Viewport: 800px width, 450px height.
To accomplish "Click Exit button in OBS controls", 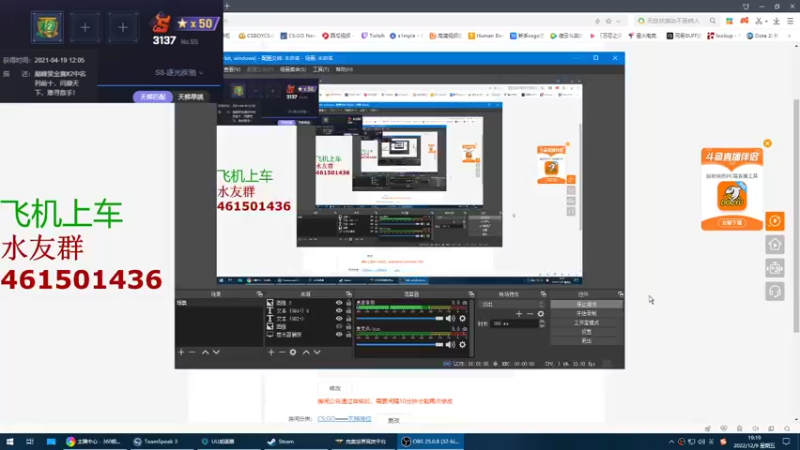I will 586,341.
